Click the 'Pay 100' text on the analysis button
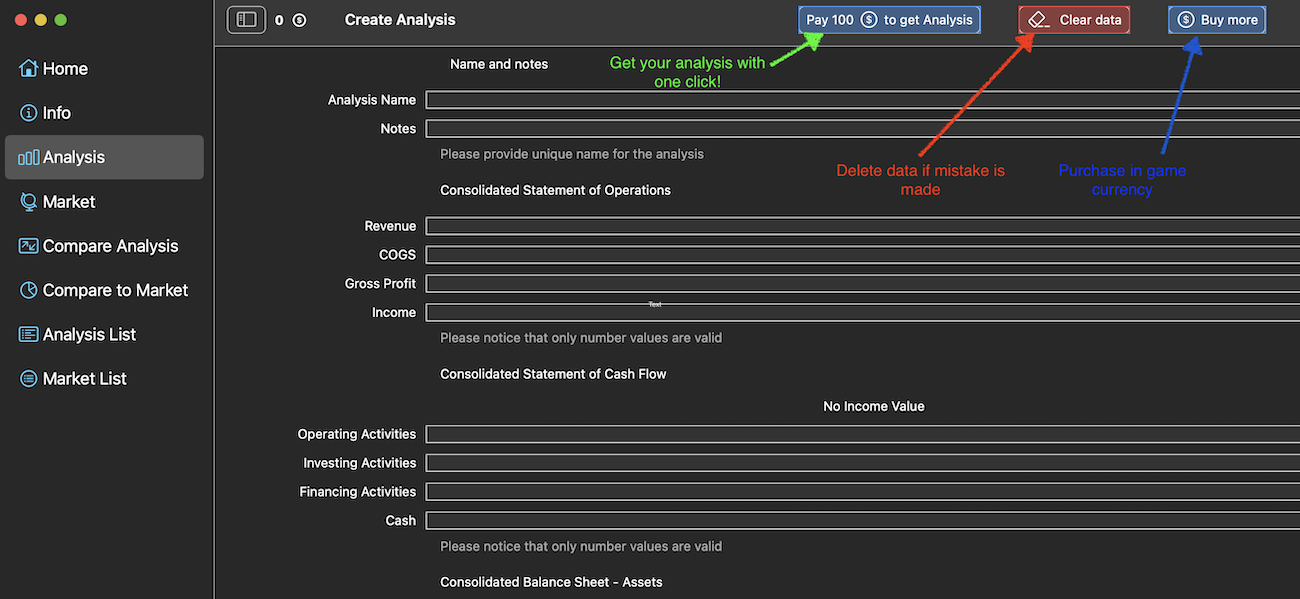The width and height of the screenshot is (1300, 599). [830, 20]
